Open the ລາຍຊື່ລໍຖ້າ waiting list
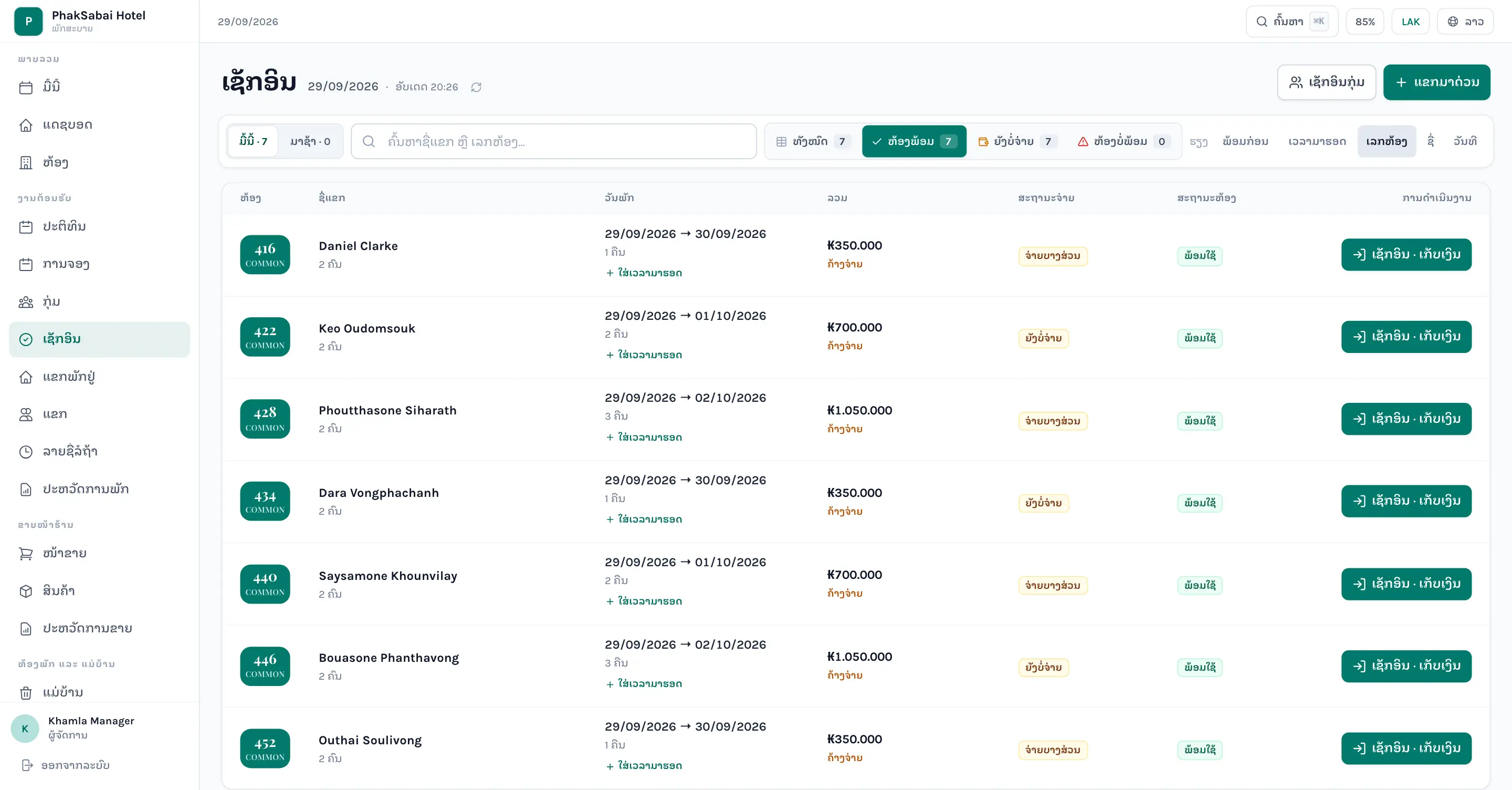The image size is (1512, 790). point(99,451)
